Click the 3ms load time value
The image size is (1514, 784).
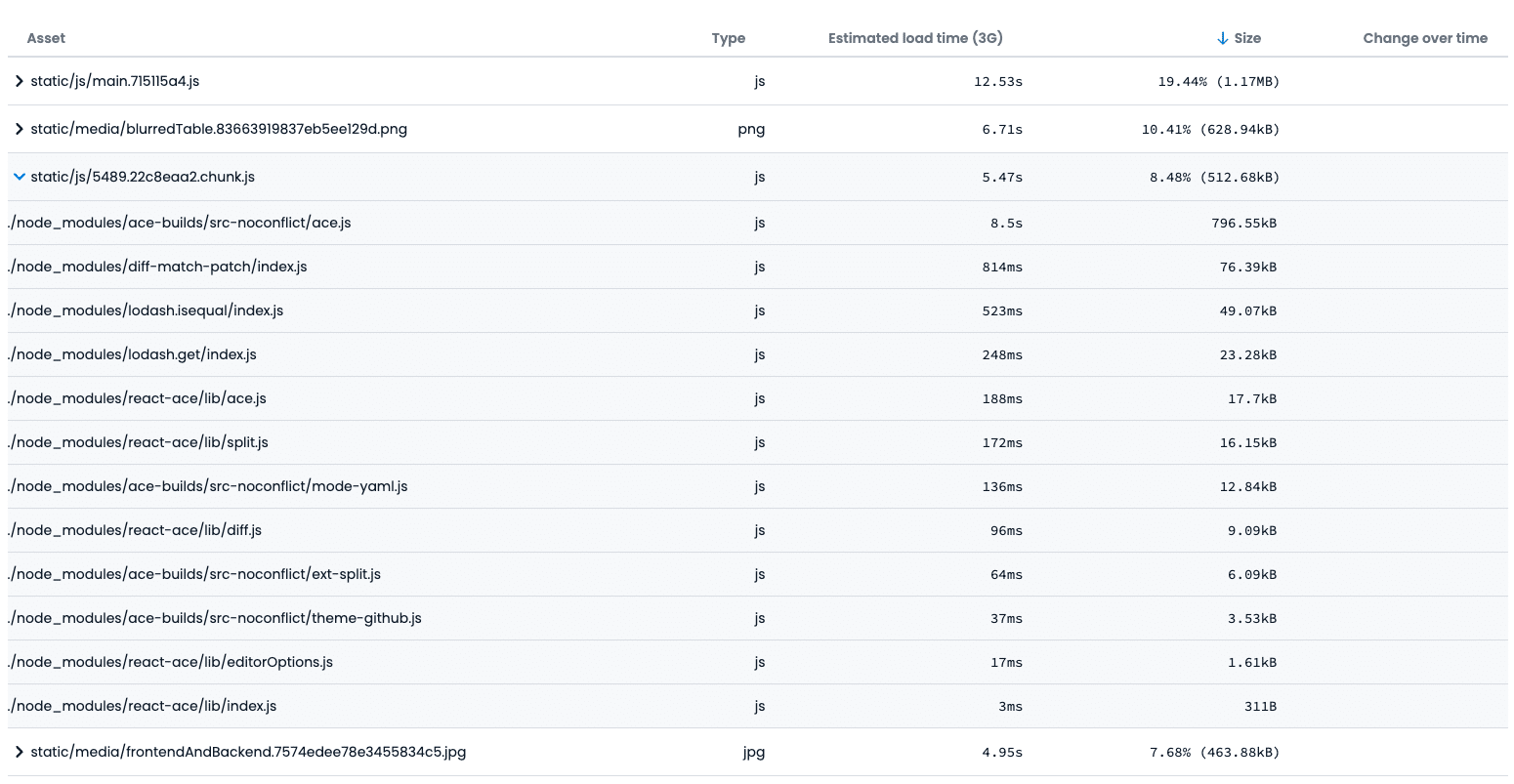1010,706
